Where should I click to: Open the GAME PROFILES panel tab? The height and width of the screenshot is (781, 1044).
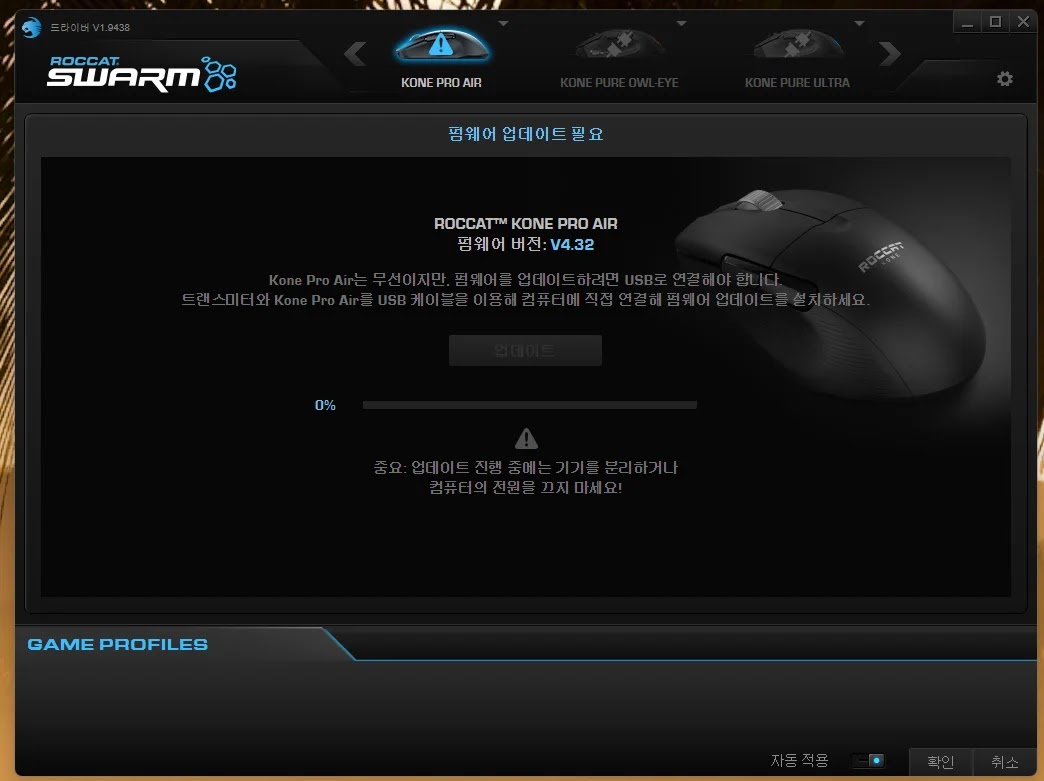pos(117,644)
